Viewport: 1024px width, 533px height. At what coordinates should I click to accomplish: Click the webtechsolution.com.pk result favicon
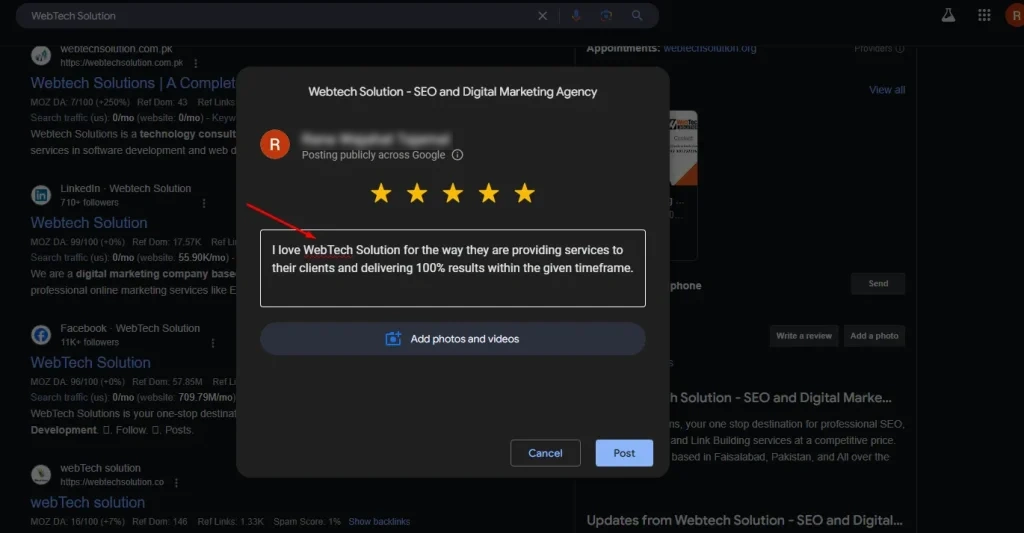pos(41,56)
